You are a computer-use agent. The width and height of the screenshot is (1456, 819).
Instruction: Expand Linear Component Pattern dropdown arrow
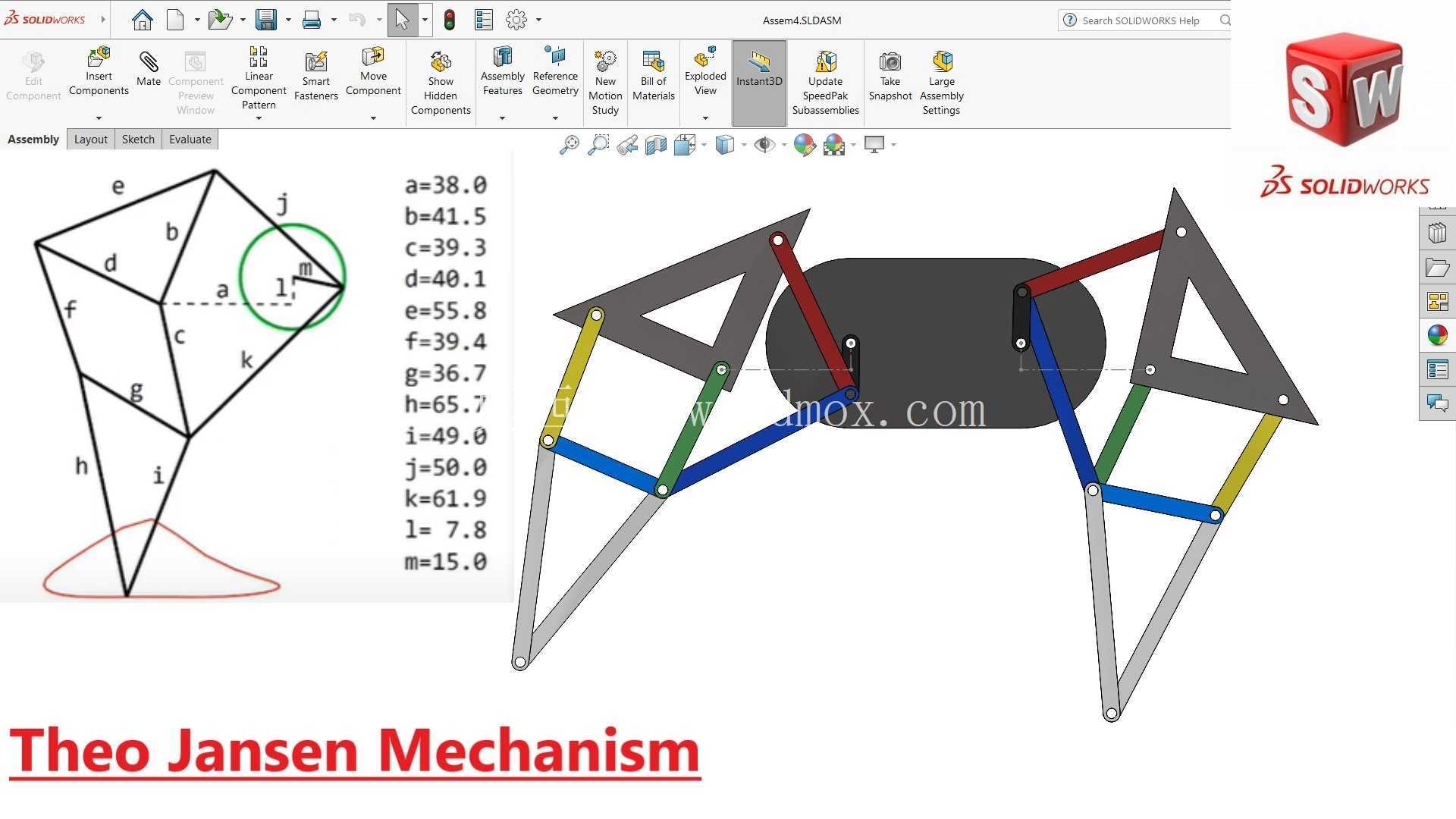click(259, 118)
